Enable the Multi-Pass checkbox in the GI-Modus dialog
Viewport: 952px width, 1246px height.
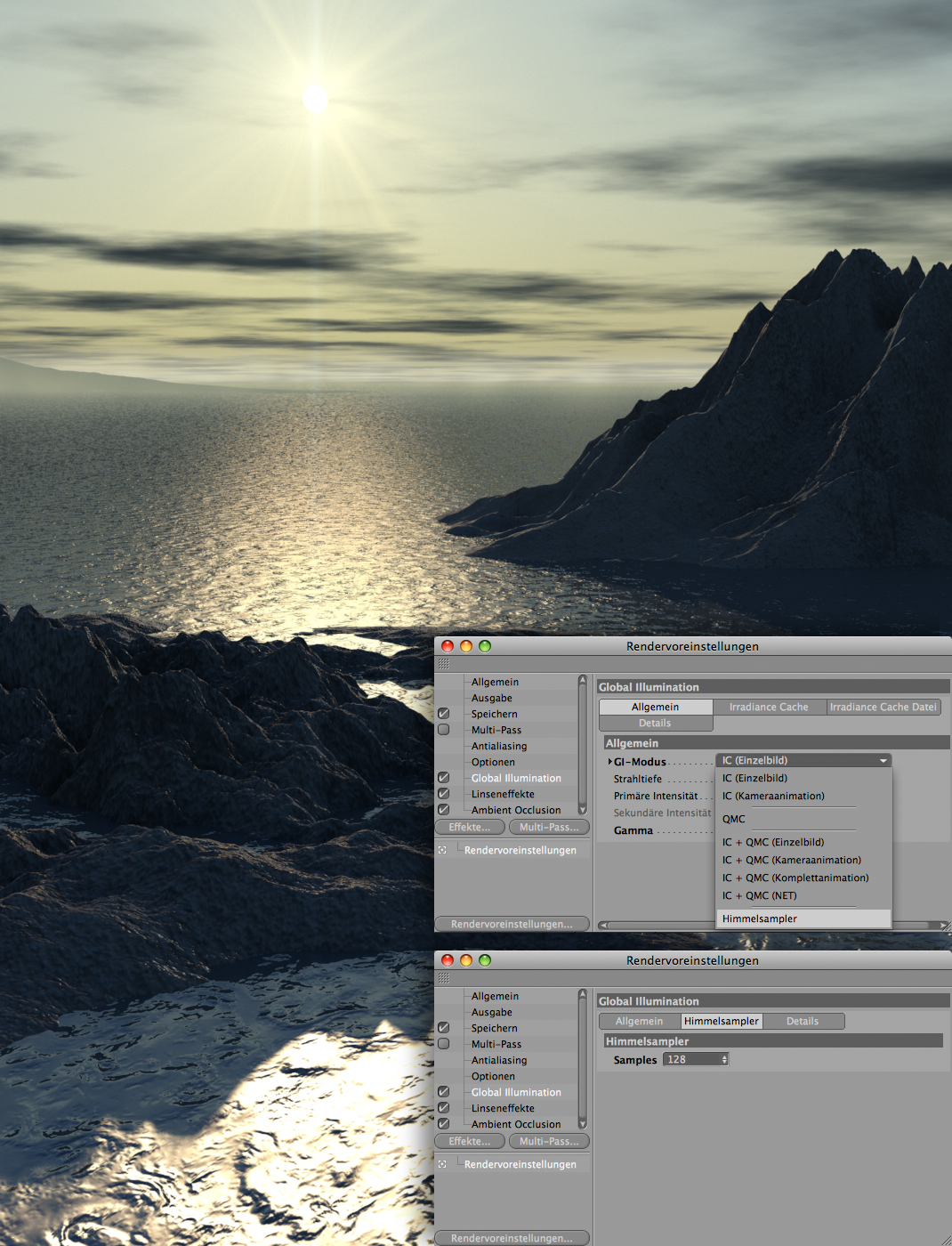[x=443, y=730]
